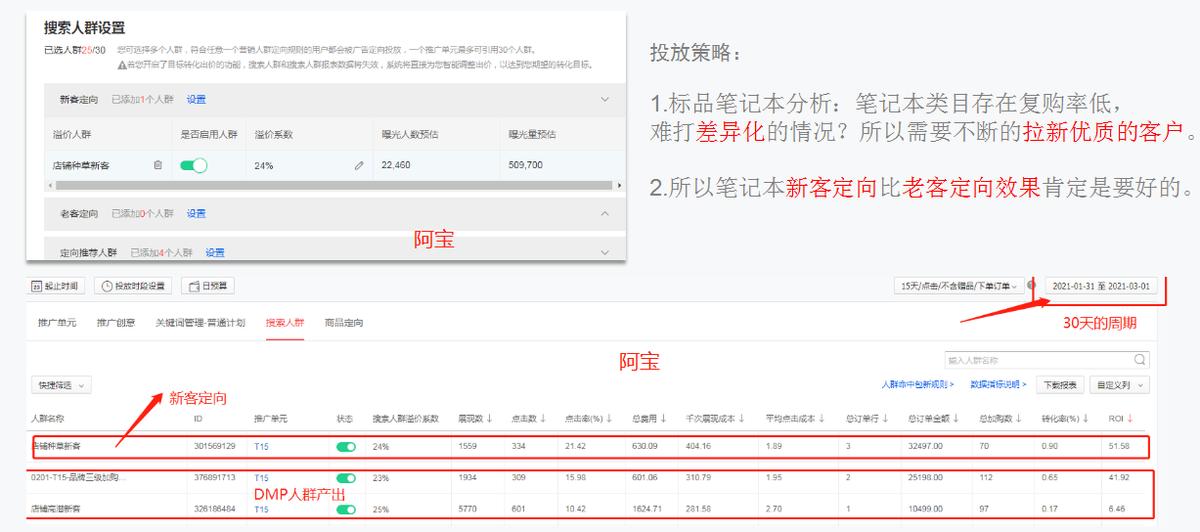Open the 数据指标说明 link

click(999, 384)
